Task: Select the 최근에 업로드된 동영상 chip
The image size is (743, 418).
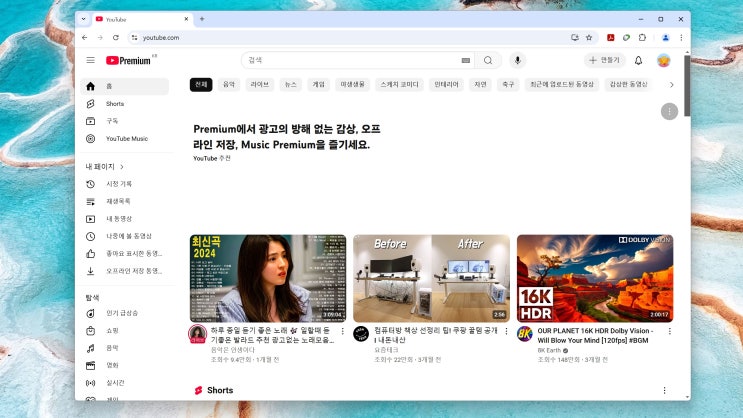Action: (x=562, y=84)
